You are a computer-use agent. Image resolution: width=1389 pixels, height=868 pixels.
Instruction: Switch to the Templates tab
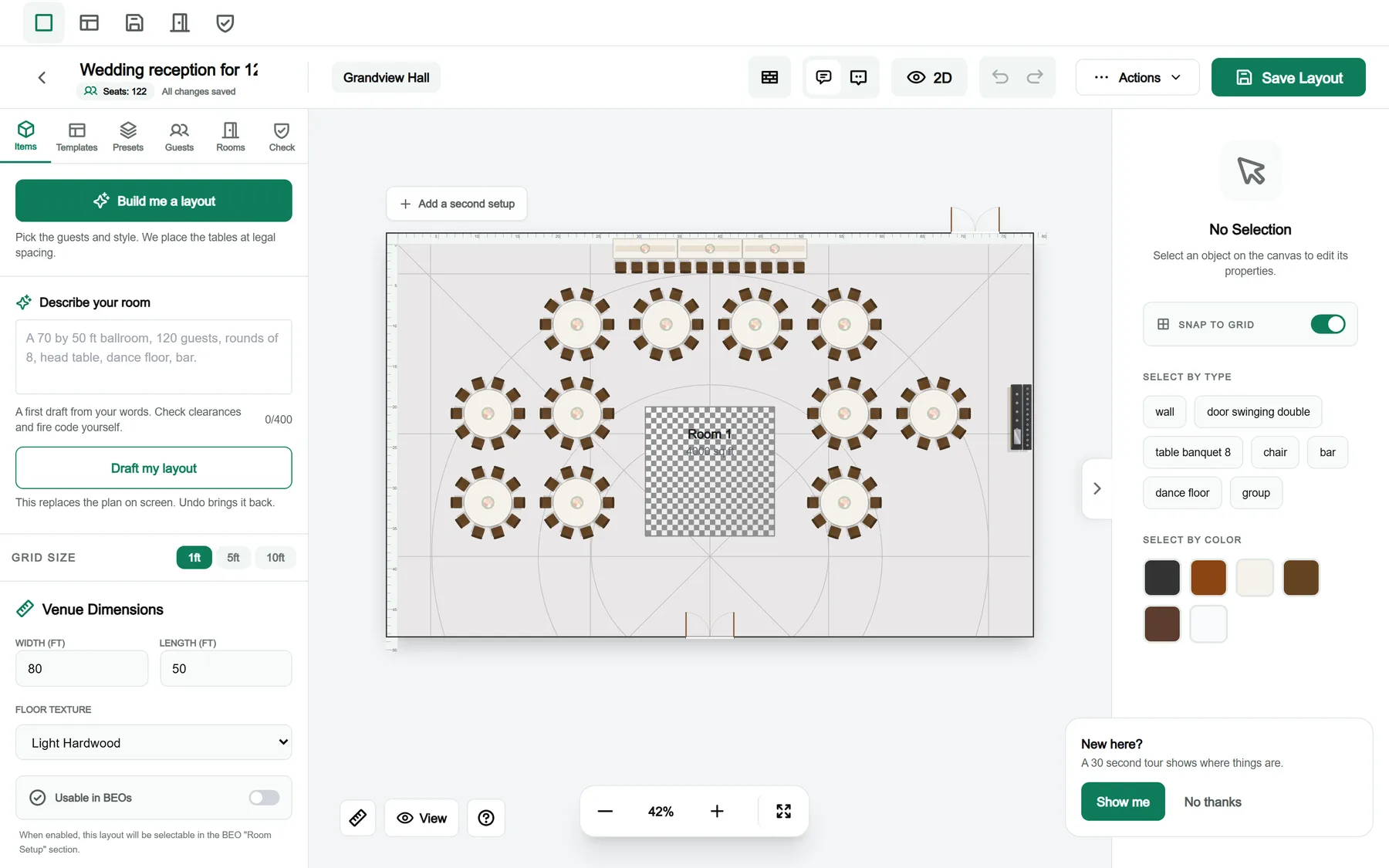point(76,137)
